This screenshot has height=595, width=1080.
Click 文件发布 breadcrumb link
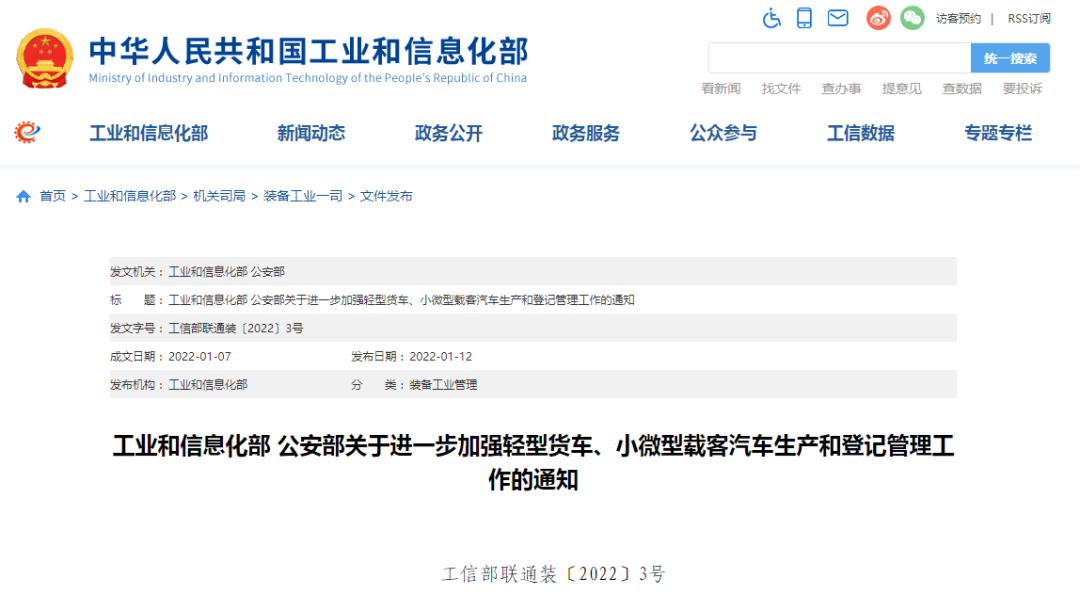click(x=386, y=196)
